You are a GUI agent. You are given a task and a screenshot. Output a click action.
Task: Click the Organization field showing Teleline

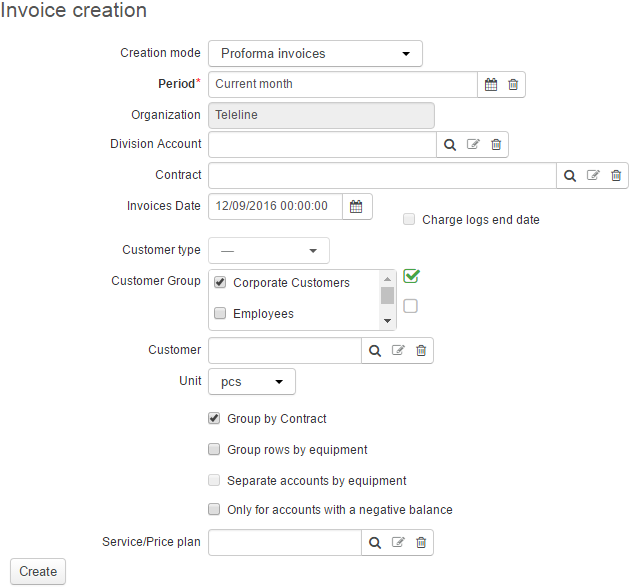(322, 115)
